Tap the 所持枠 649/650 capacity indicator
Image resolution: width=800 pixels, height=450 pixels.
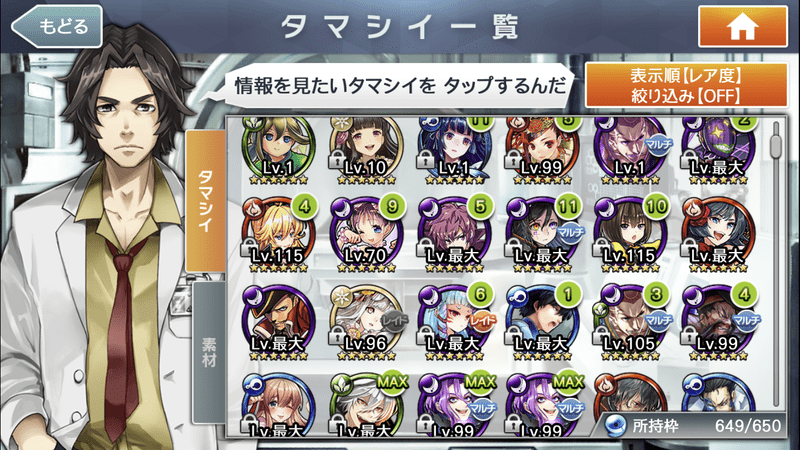pos(694,426)
